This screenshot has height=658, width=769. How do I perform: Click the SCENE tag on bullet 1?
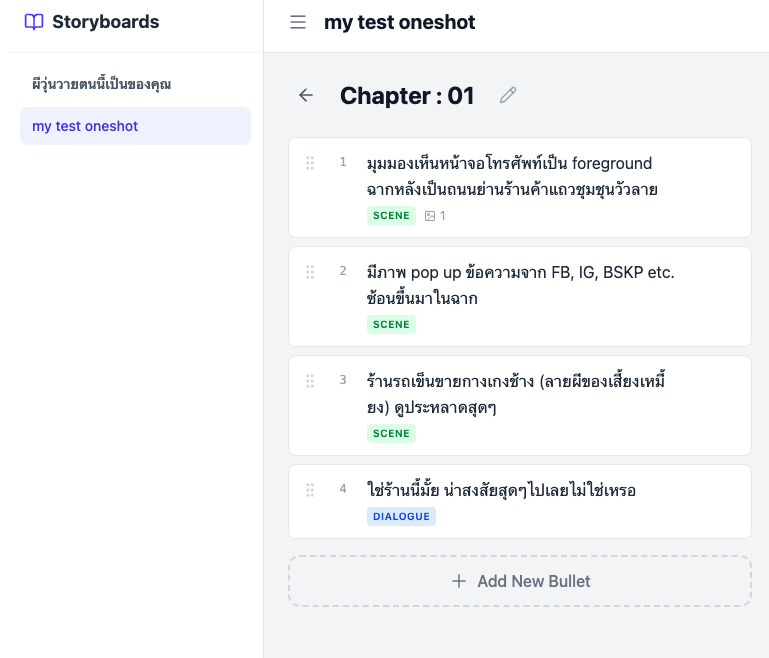pyautogui.click(x=391, y=216)
